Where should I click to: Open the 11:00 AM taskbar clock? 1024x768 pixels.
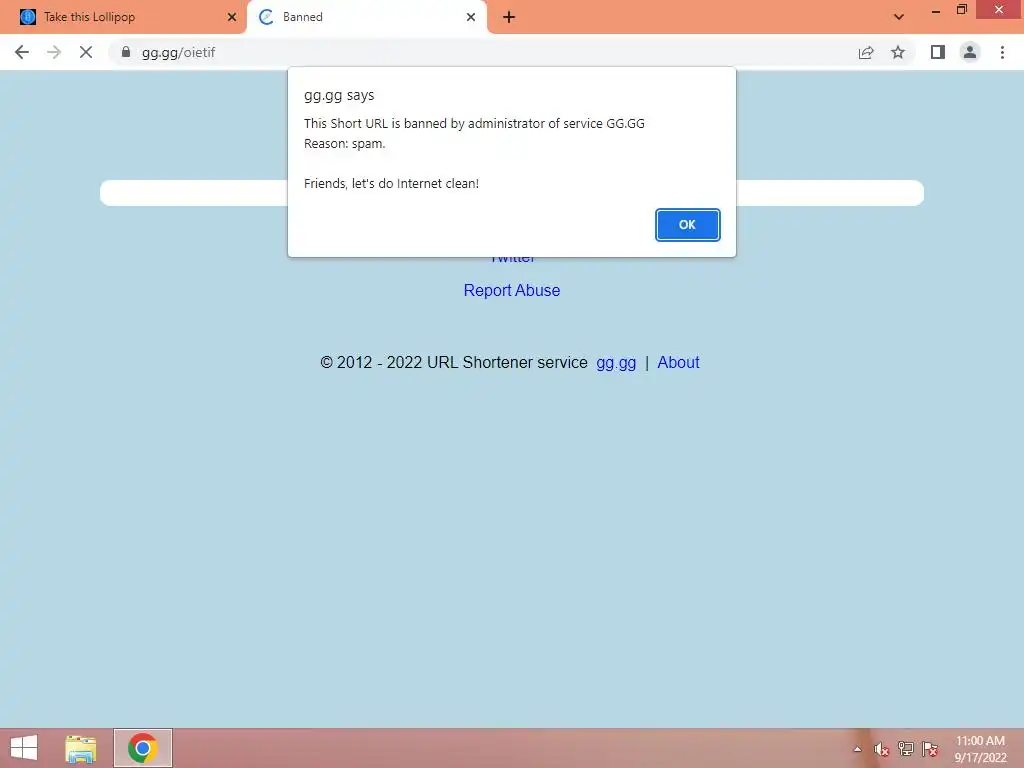click(980, 749)
